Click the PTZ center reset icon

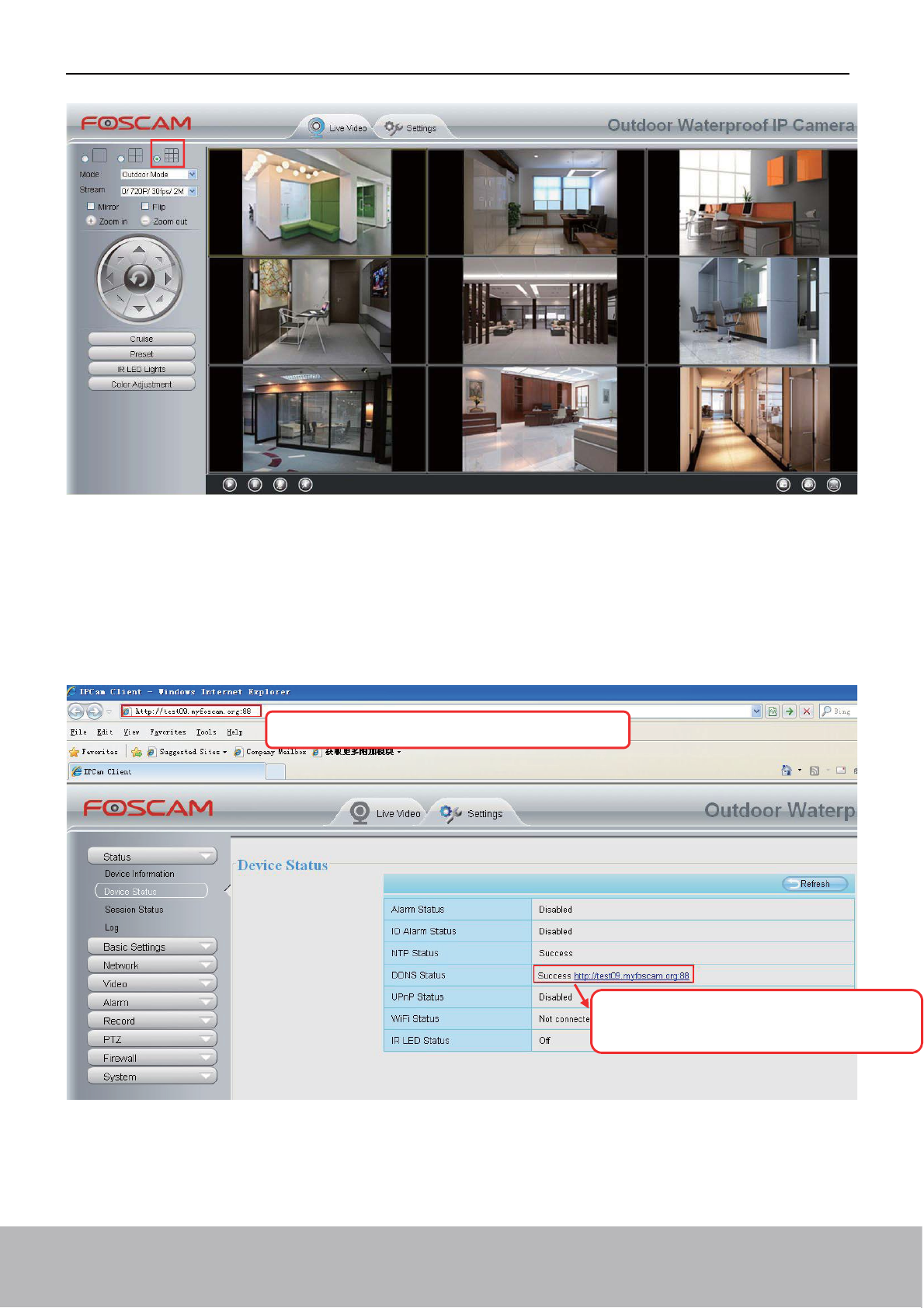[x=139, y=278]
